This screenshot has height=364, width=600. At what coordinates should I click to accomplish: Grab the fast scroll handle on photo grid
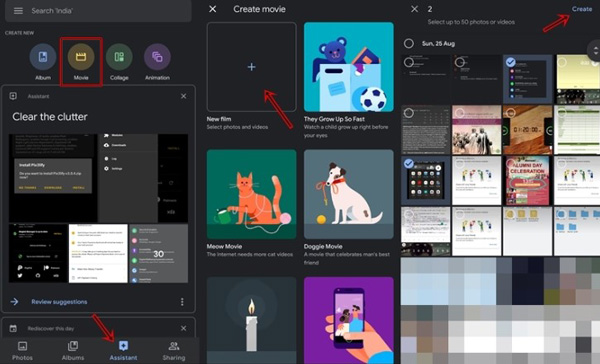[594, 50]
